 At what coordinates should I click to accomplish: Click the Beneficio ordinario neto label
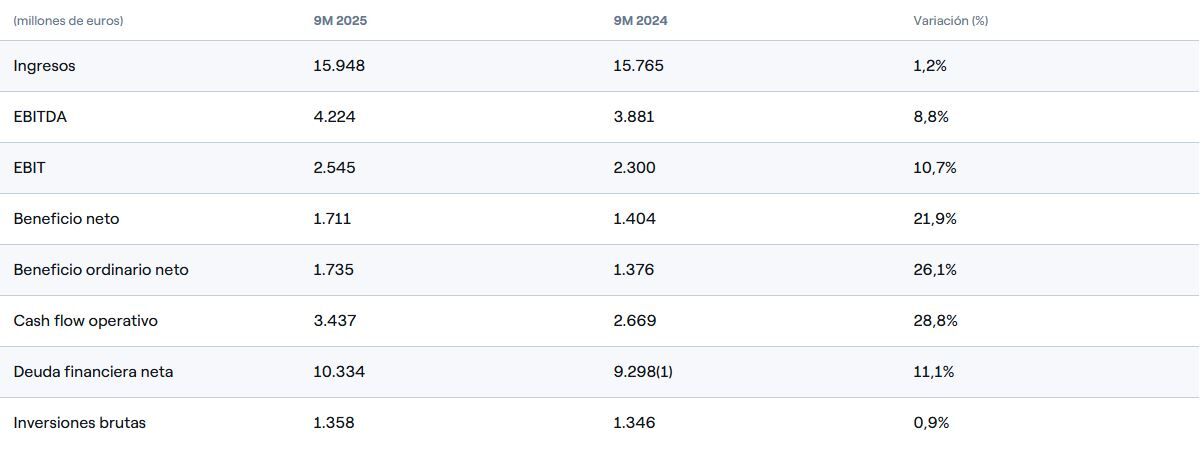(x=101, y=270)
